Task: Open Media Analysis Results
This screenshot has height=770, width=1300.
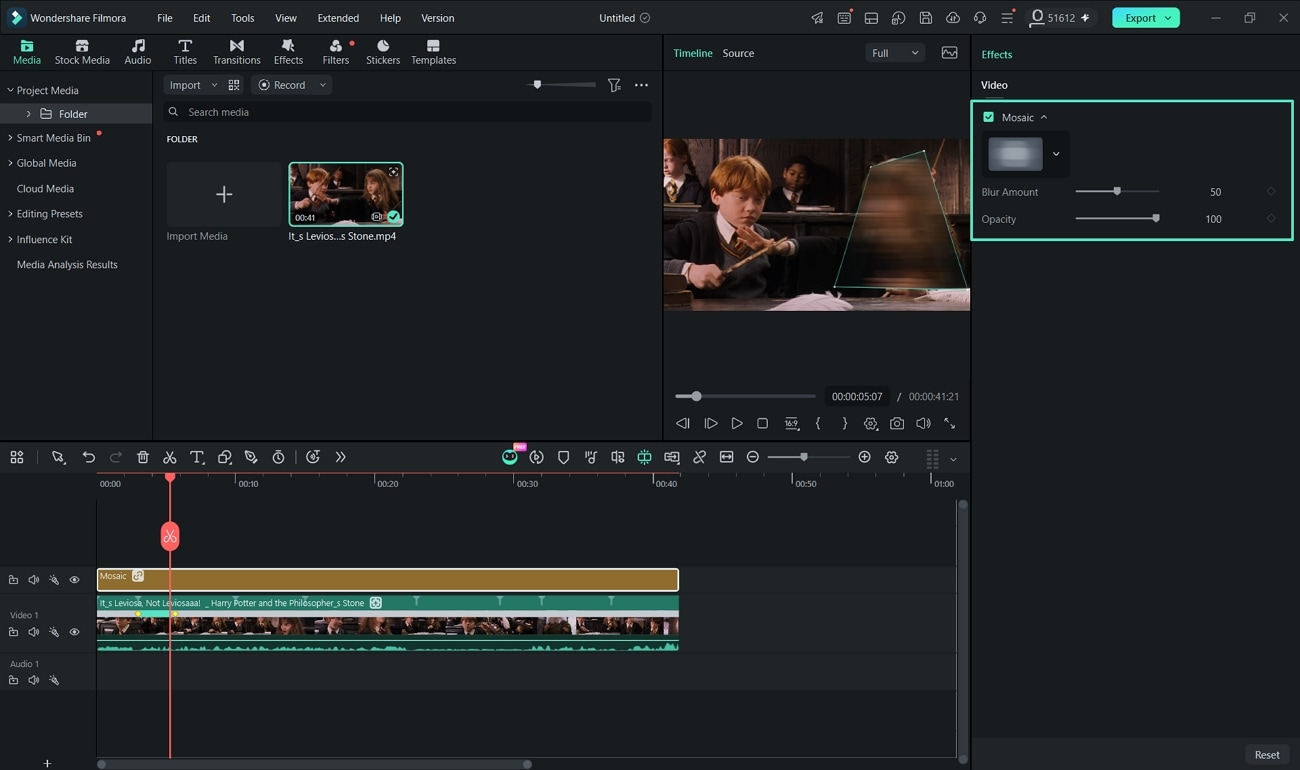Action: 67,265
